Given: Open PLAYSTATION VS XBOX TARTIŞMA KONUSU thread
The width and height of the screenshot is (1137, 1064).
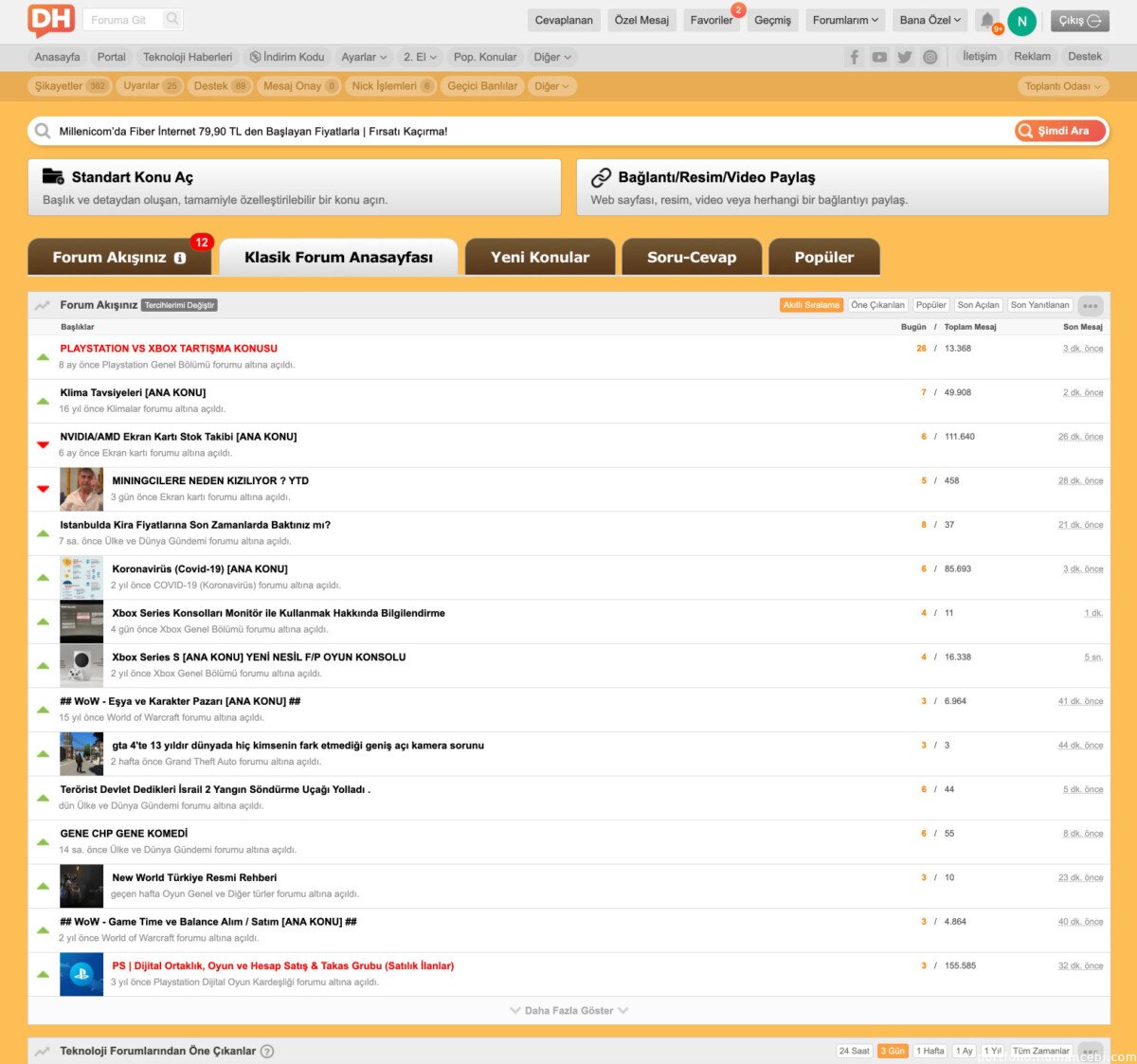Looking at the screenshot, I should click(x=169, y=349).
